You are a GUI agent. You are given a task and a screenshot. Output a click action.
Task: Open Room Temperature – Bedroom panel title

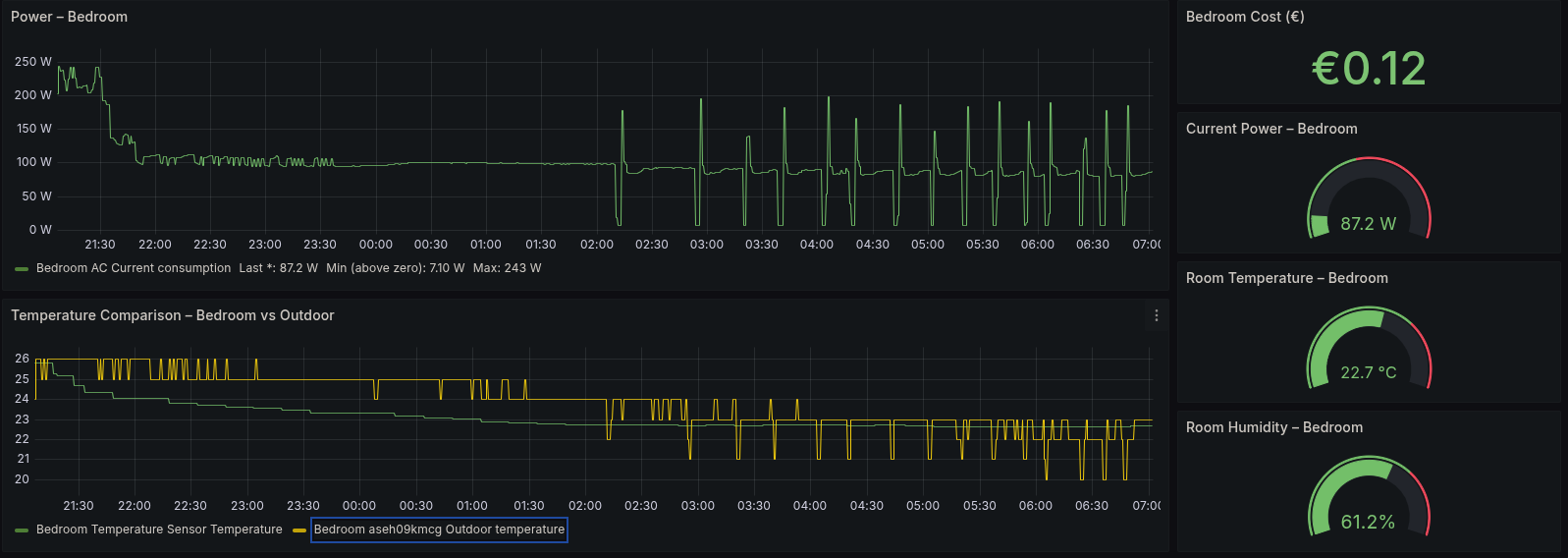1287,278
